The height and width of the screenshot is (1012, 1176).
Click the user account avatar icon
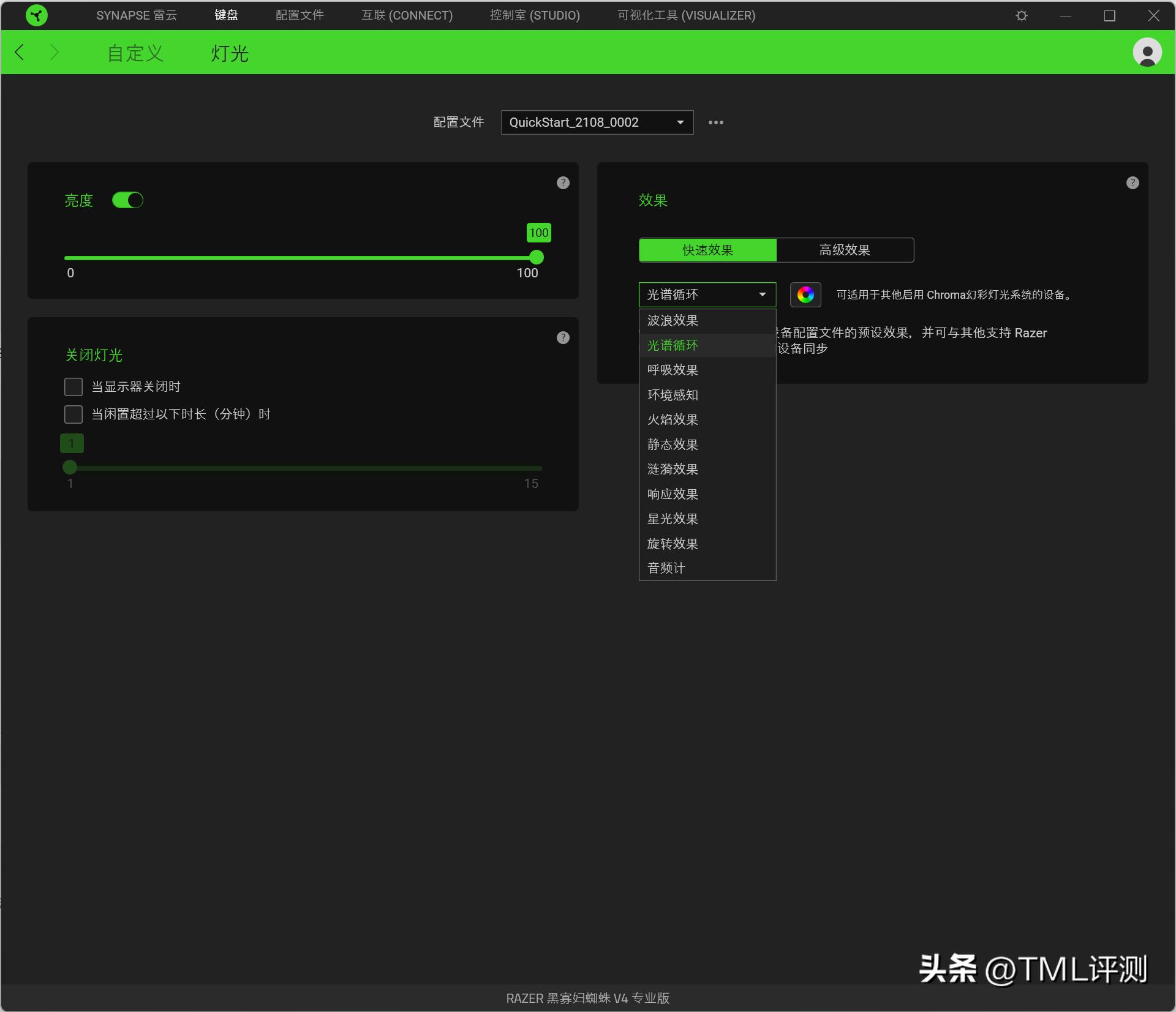[x=1147, y=53]
